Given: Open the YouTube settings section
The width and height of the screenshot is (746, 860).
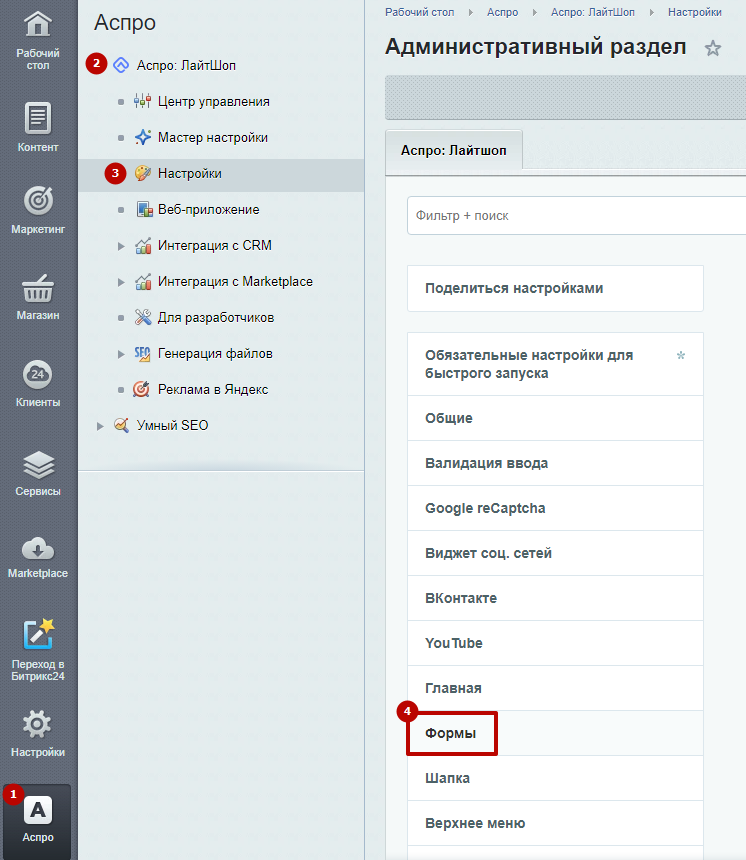Looking at the screenshot, I should 555,643.
